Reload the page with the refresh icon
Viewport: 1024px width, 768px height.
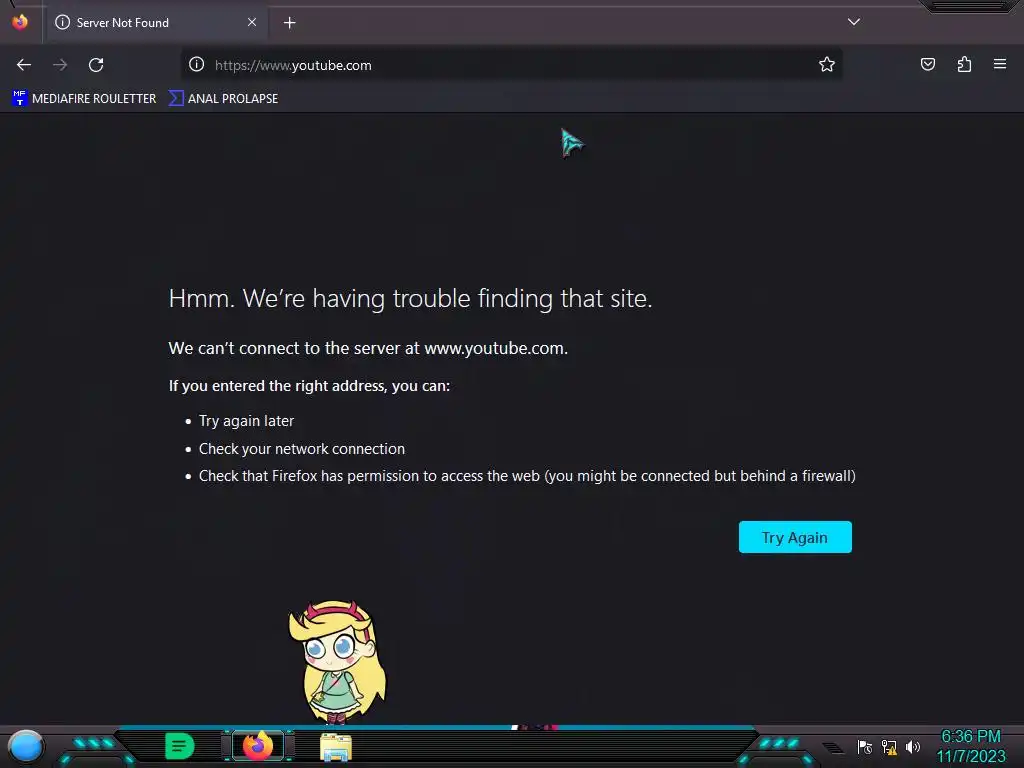96,65
